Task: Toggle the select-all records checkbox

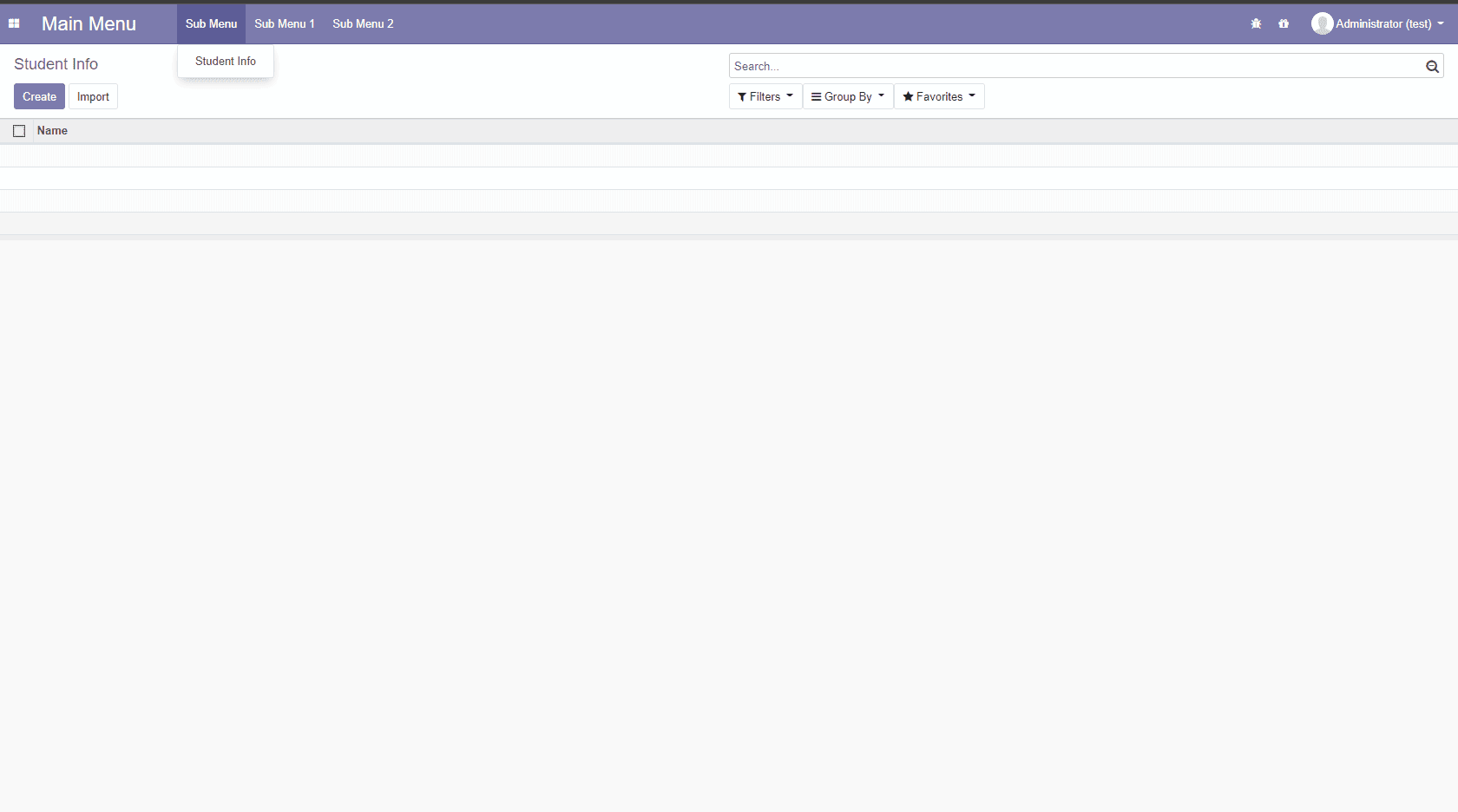Action: [19, 131]
